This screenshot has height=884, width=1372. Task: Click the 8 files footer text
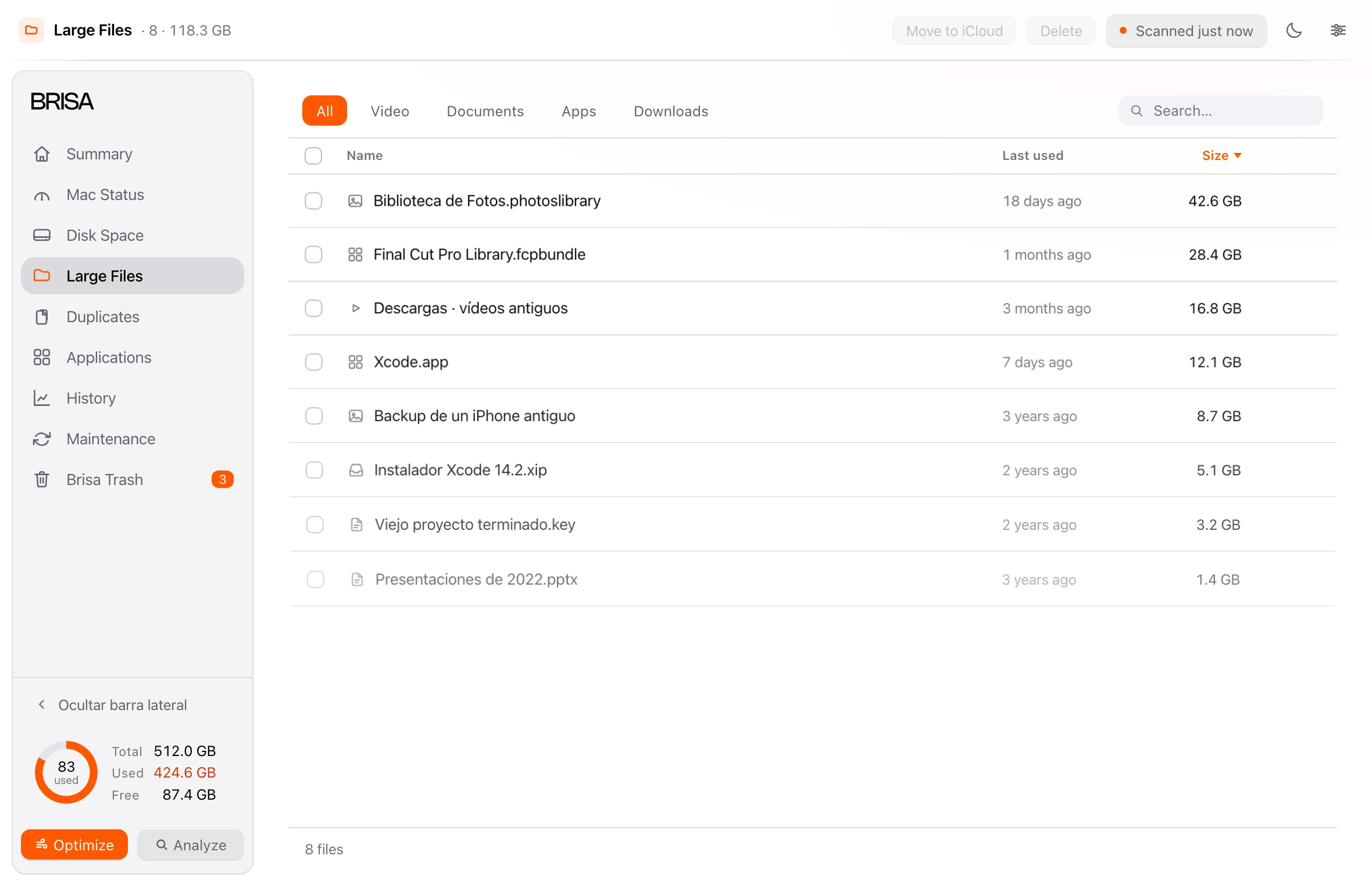coord(324,849)
